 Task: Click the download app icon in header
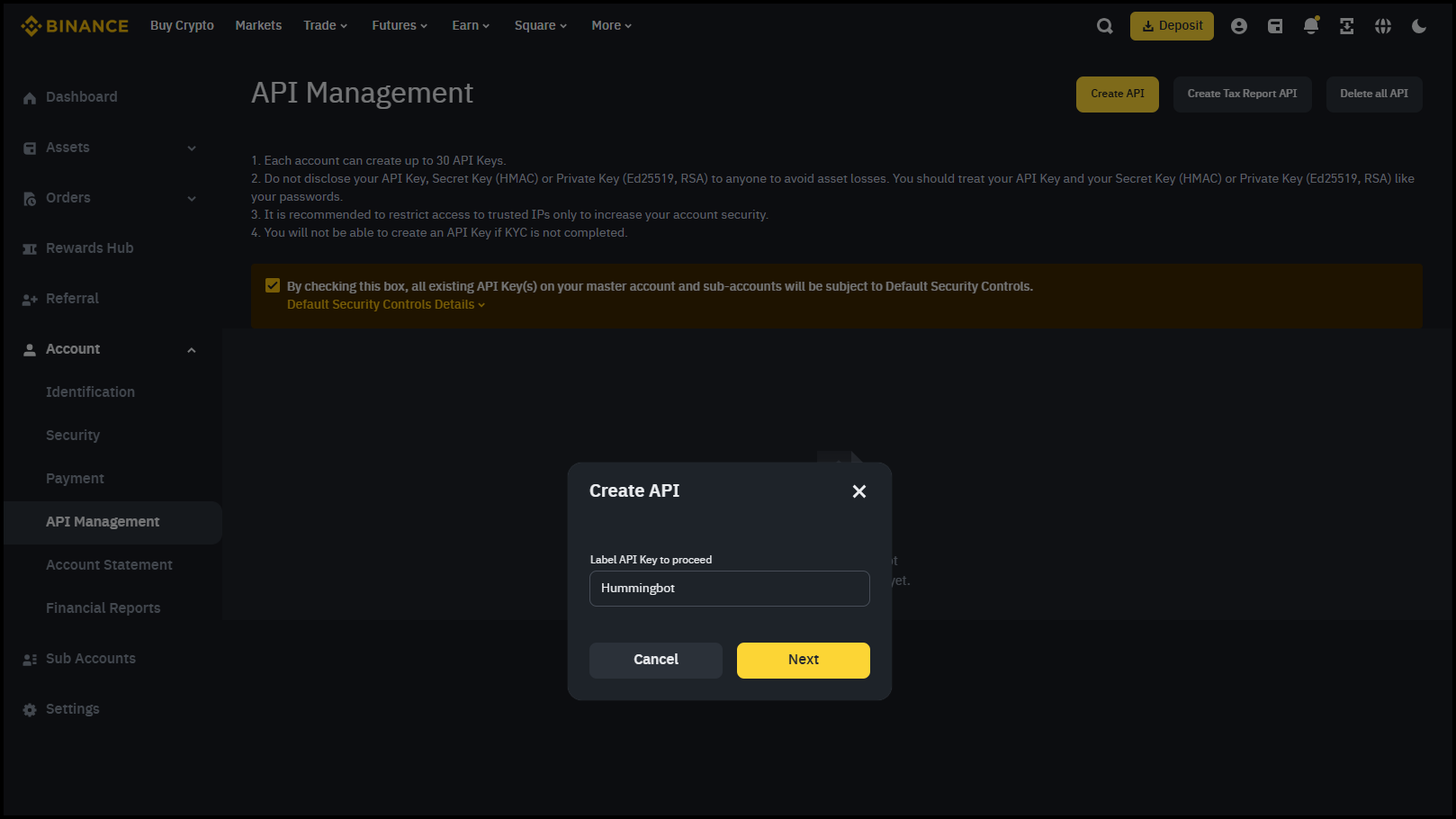pyautogui.click(x=1347, y=26)
